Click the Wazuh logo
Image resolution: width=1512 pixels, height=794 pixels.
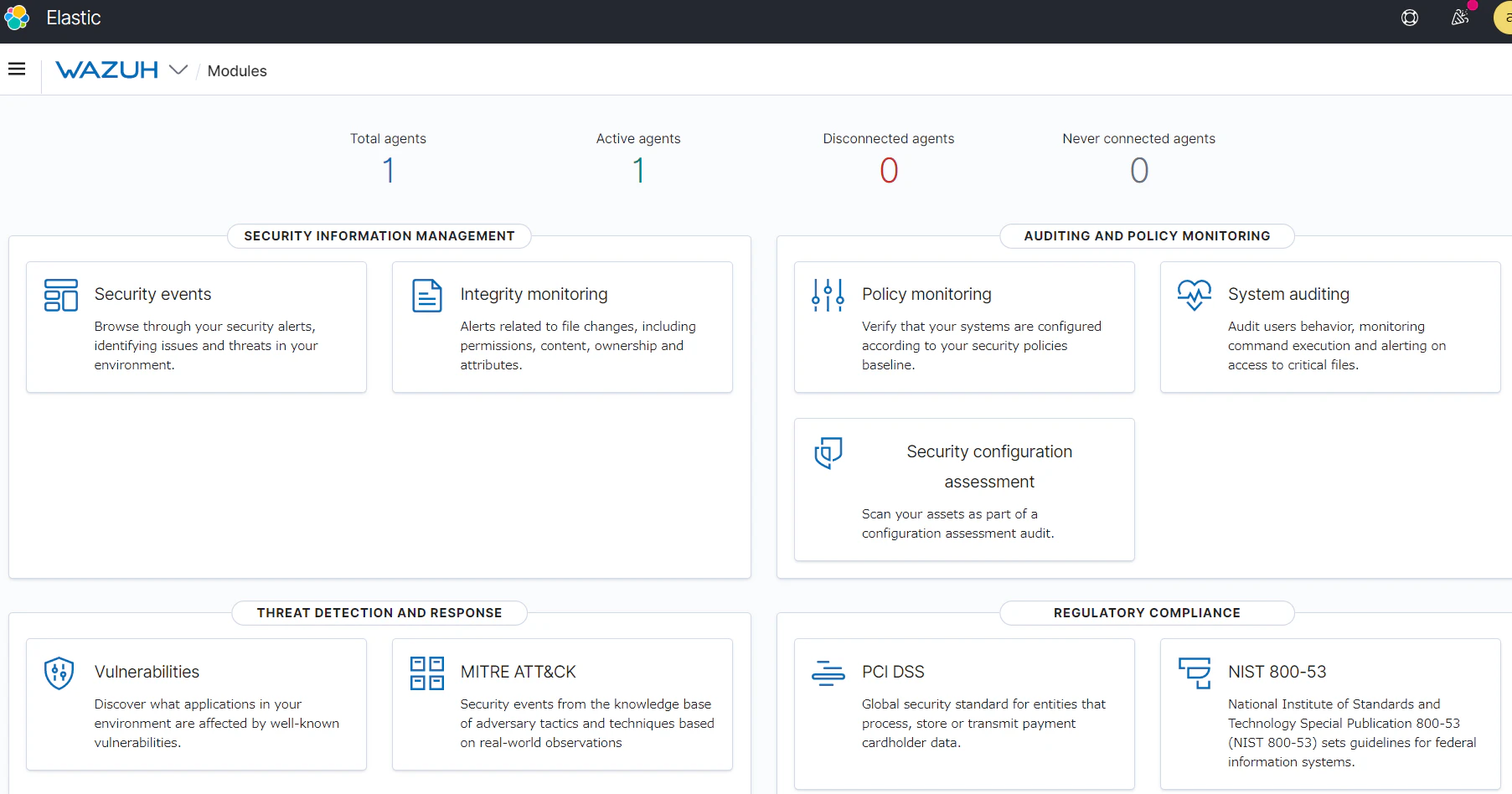106,70
